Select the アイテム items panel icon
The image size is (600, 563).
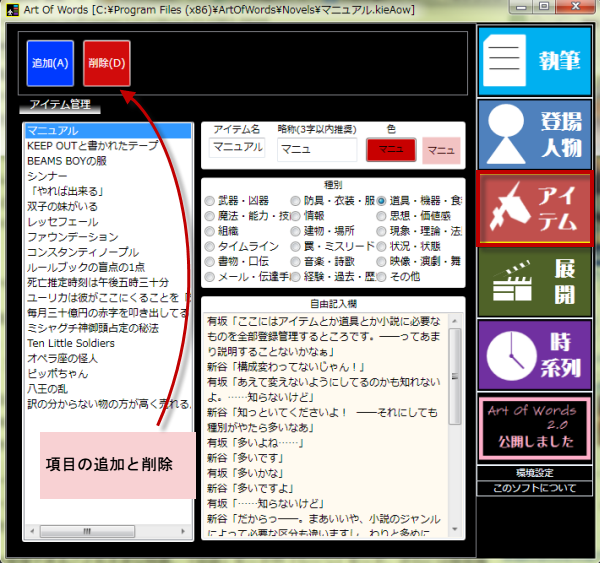[x=534, y=209]
